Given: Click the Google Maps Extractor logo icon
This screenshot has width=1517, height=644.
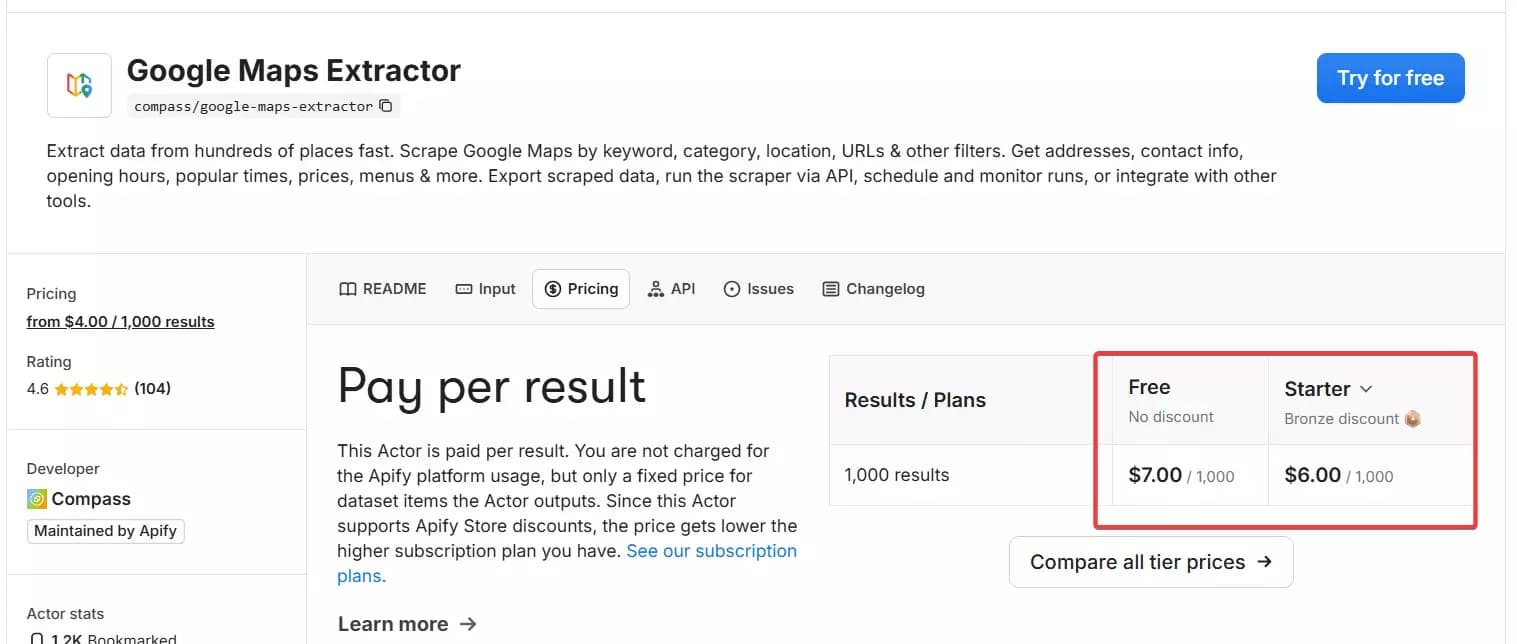Looking at the screenshot, I should 79,84.
